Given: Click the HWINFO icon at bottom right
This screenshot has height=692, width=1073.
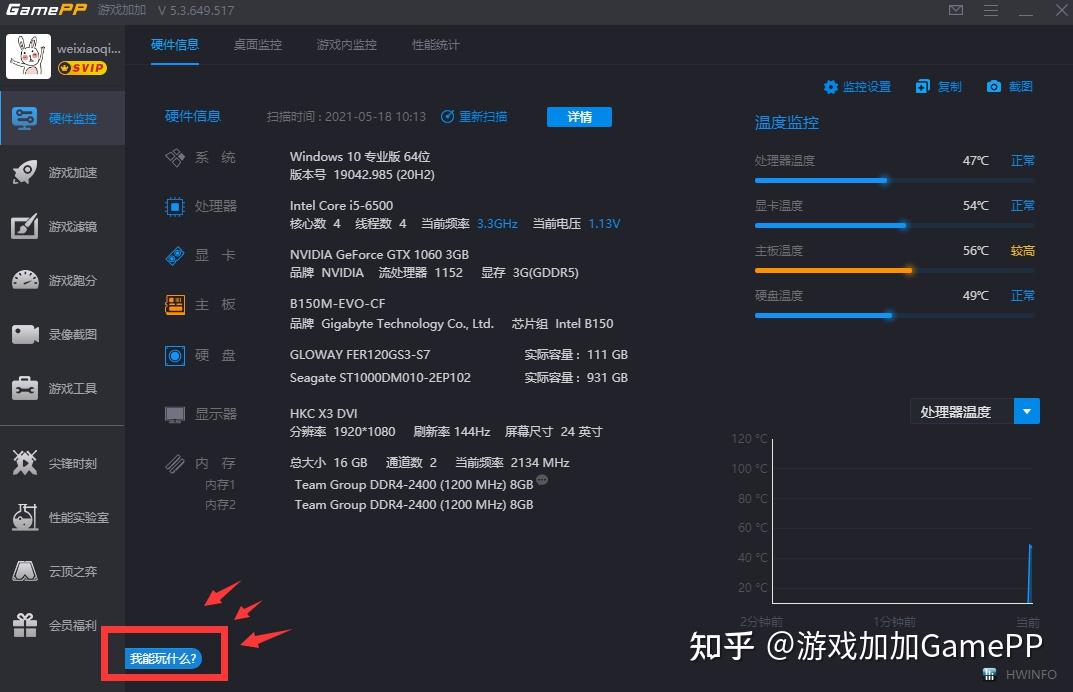Looking at the screenshot, I should click(x=990, y=674).
